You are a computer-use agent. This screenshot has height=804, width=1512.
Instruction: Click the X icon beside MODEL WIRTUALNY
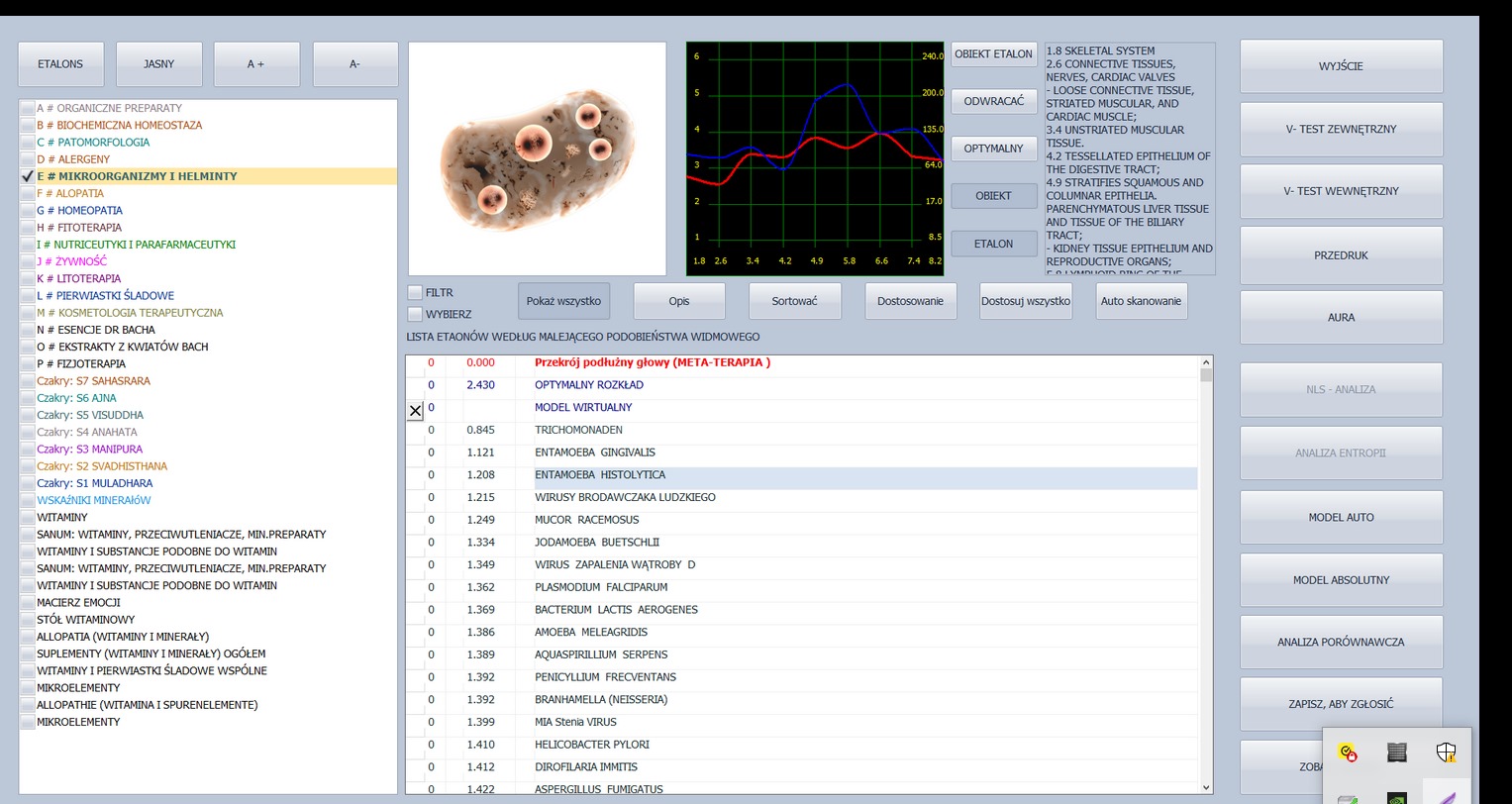(415, 410)
